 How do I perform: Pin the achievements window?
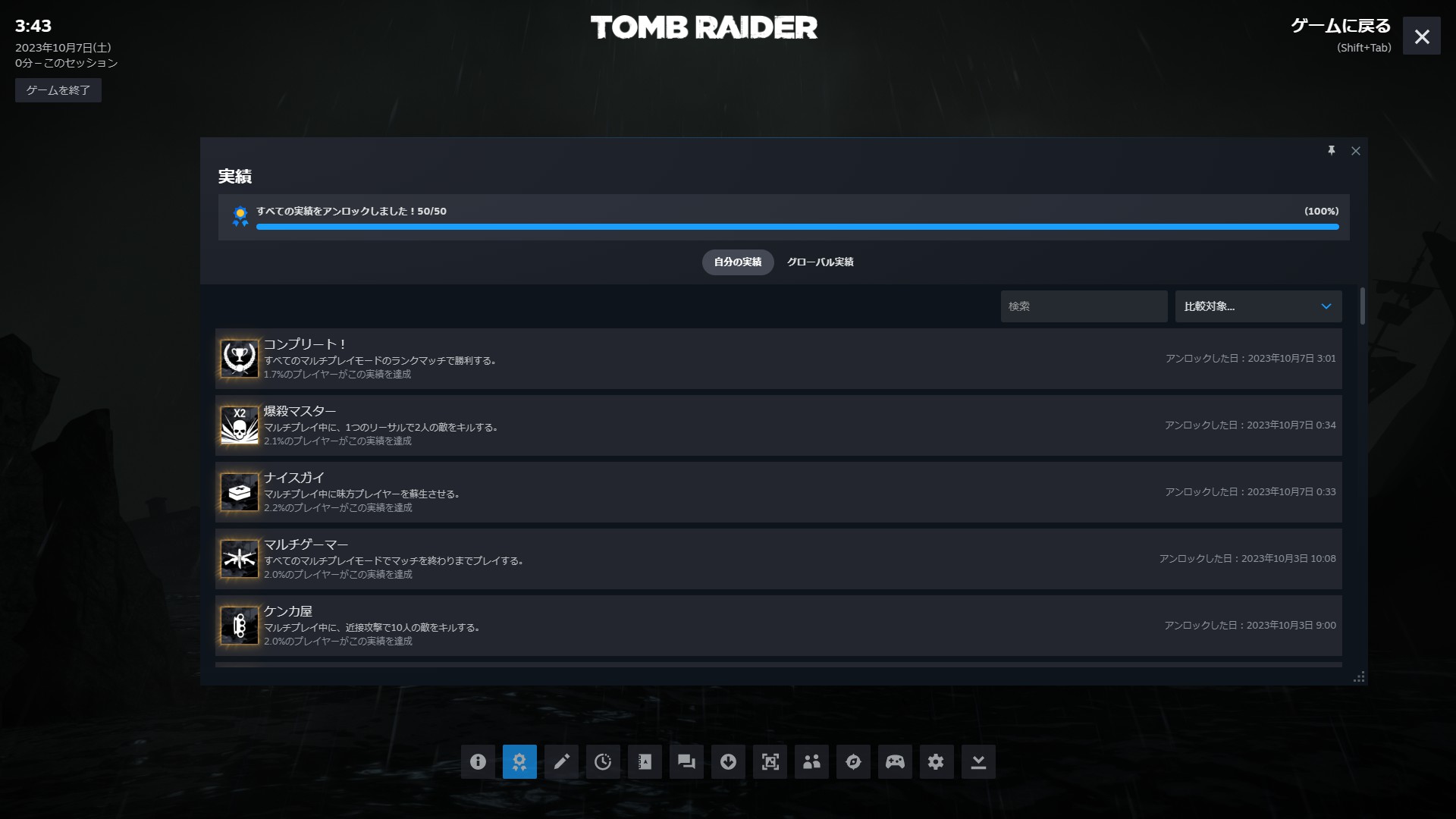click(x=1331, y=151)
